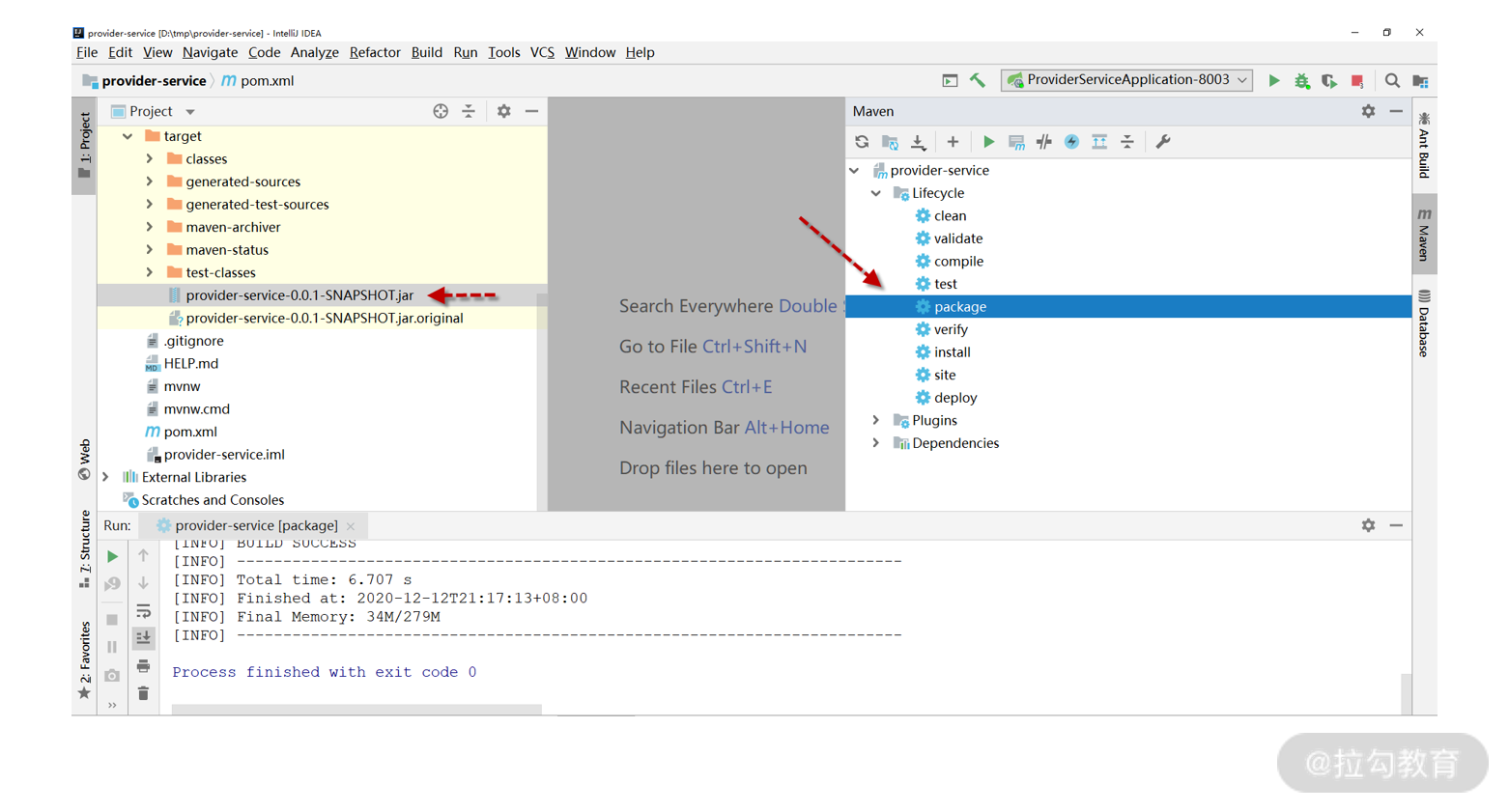Screen dimensions: 1509x812
Task: Clear Run console with trash icon
Action: coord(143,693)
